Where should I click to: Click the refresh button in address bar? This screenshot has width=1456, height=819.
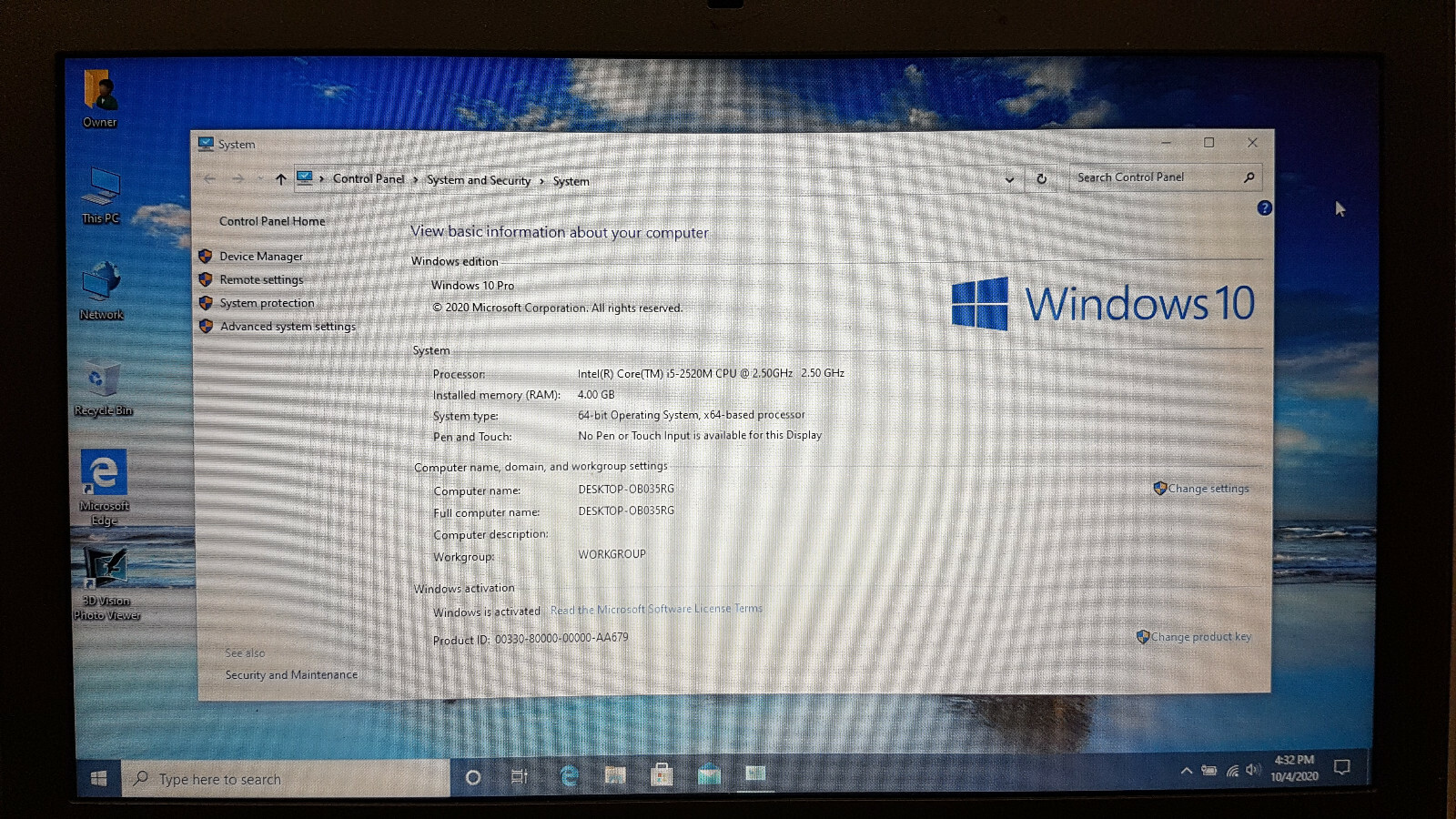pyautogui.click(x=1042, y=179)
